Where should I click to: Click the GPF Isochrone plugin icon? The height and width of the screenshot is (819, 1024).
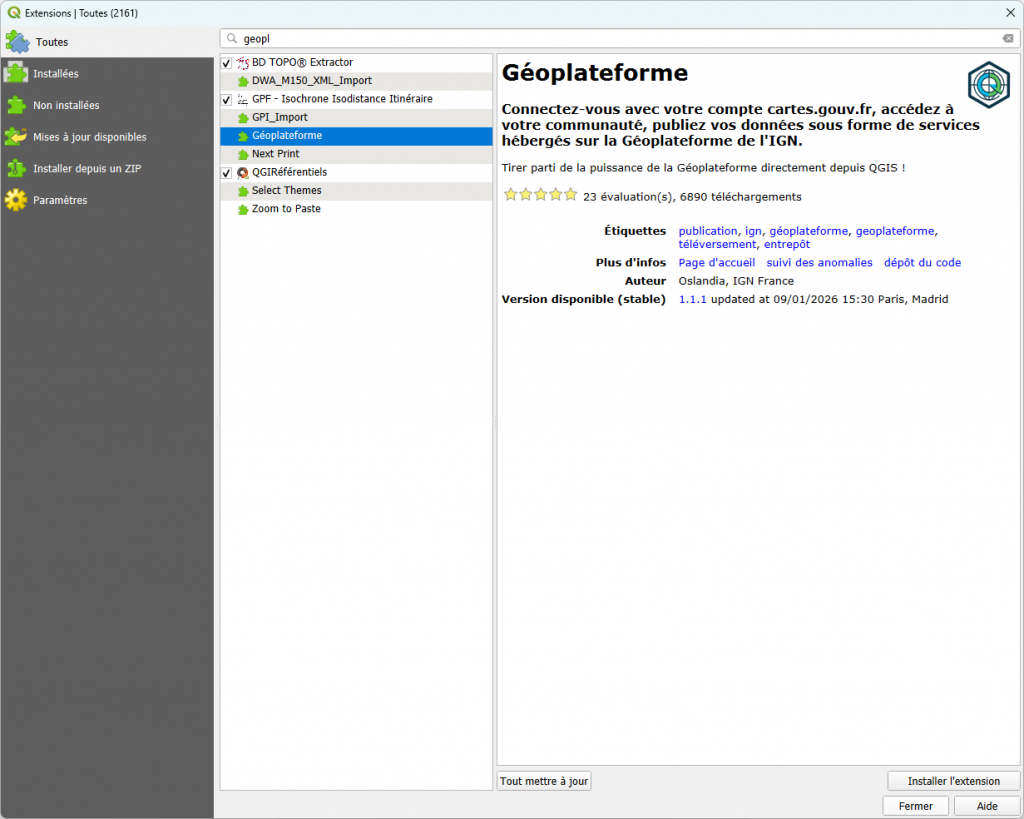(243, 100)
